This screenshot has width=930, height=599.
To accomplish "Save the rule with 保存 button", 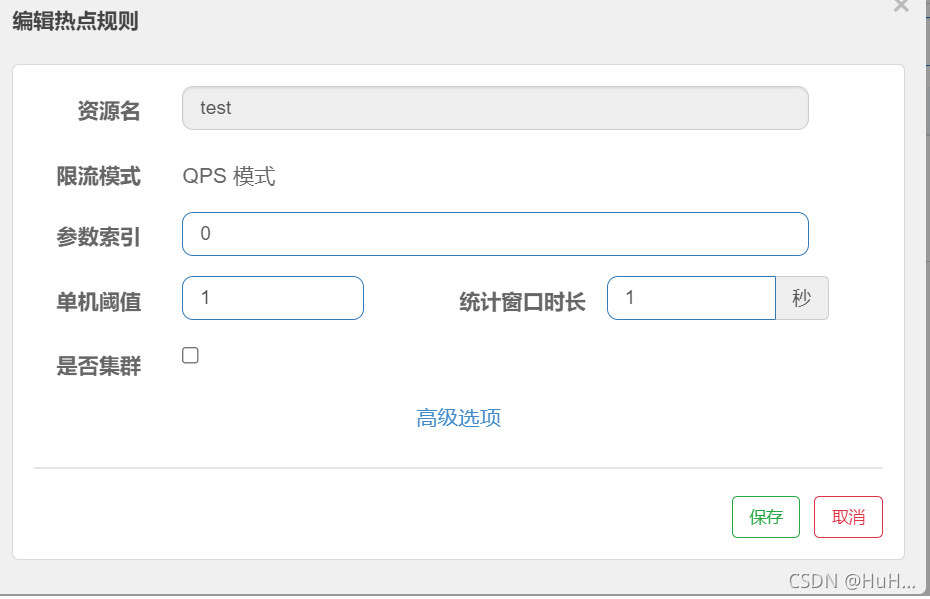I will point(766,517).
